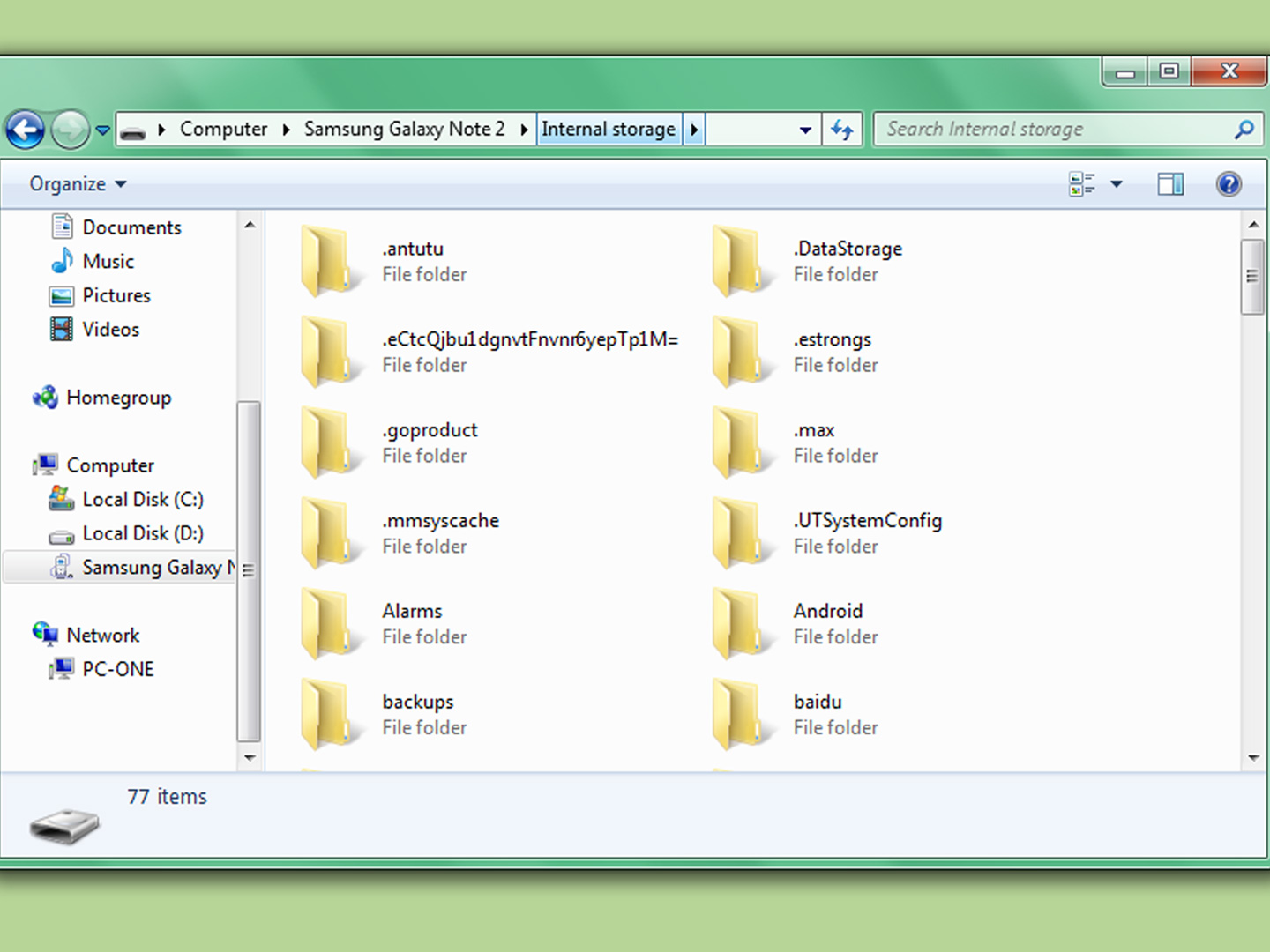The width and height of the screenshot is (1270, 952).
Task: Click the navigation pane scroll down arrow
Action: (250, 757)
